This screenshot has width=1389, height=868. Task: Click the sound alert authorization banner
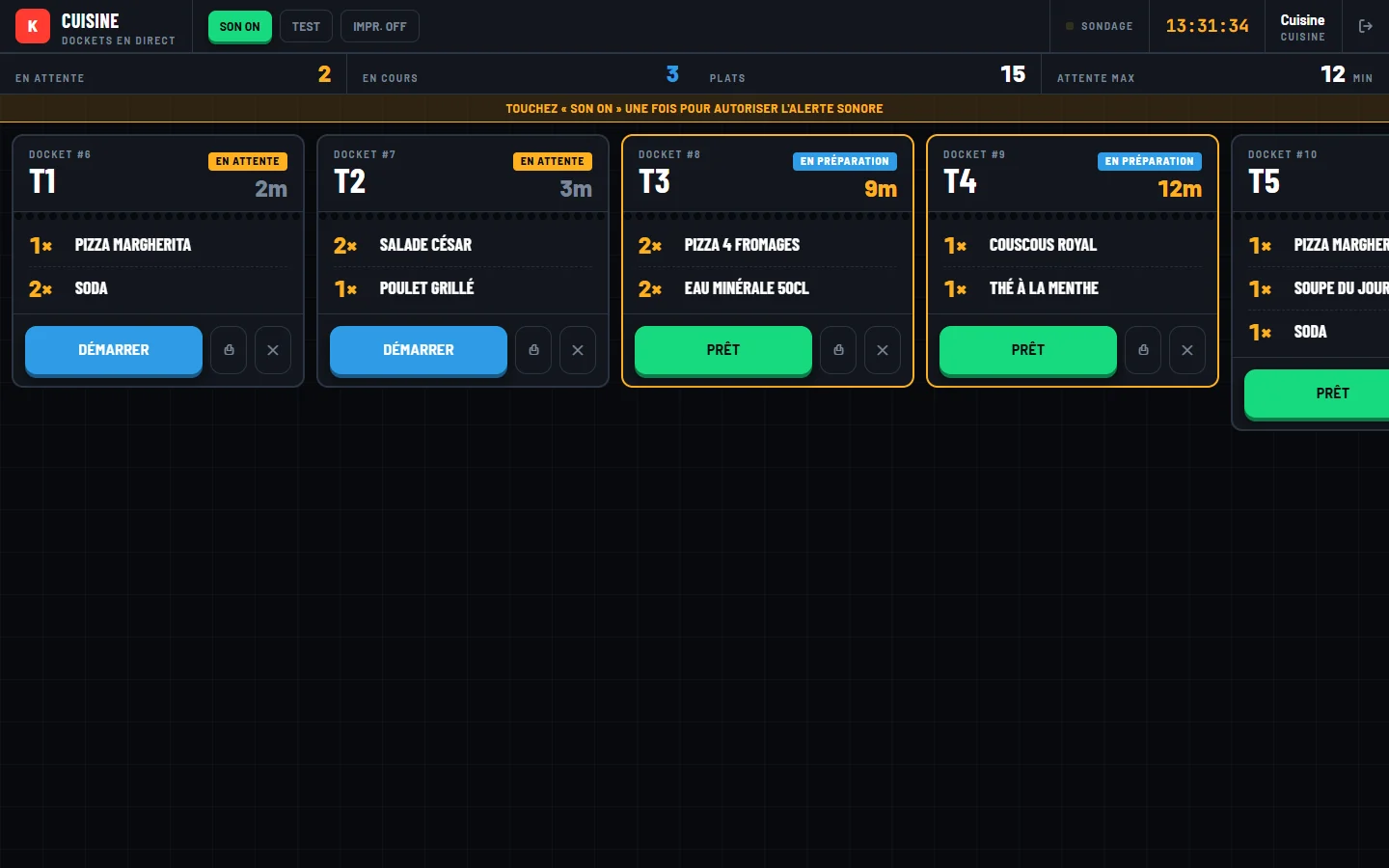[694, 108]
